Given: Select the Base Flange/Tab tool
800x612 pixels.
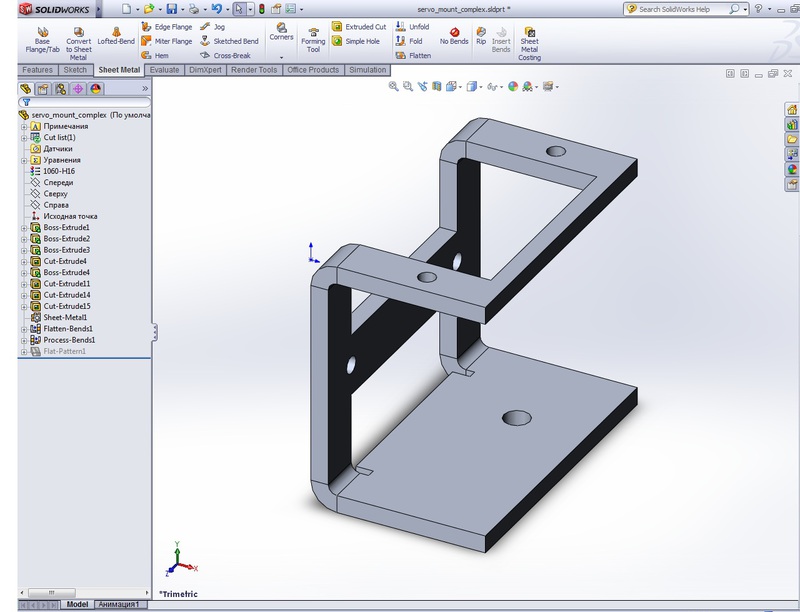Looking at the screenshot, I should tap(42, 40).
